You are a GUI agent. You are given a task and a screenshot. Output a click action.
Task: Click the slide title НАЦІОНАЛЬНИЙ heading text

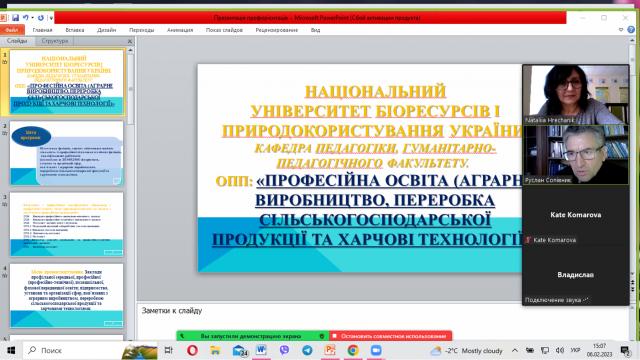[x=376, y=92]
